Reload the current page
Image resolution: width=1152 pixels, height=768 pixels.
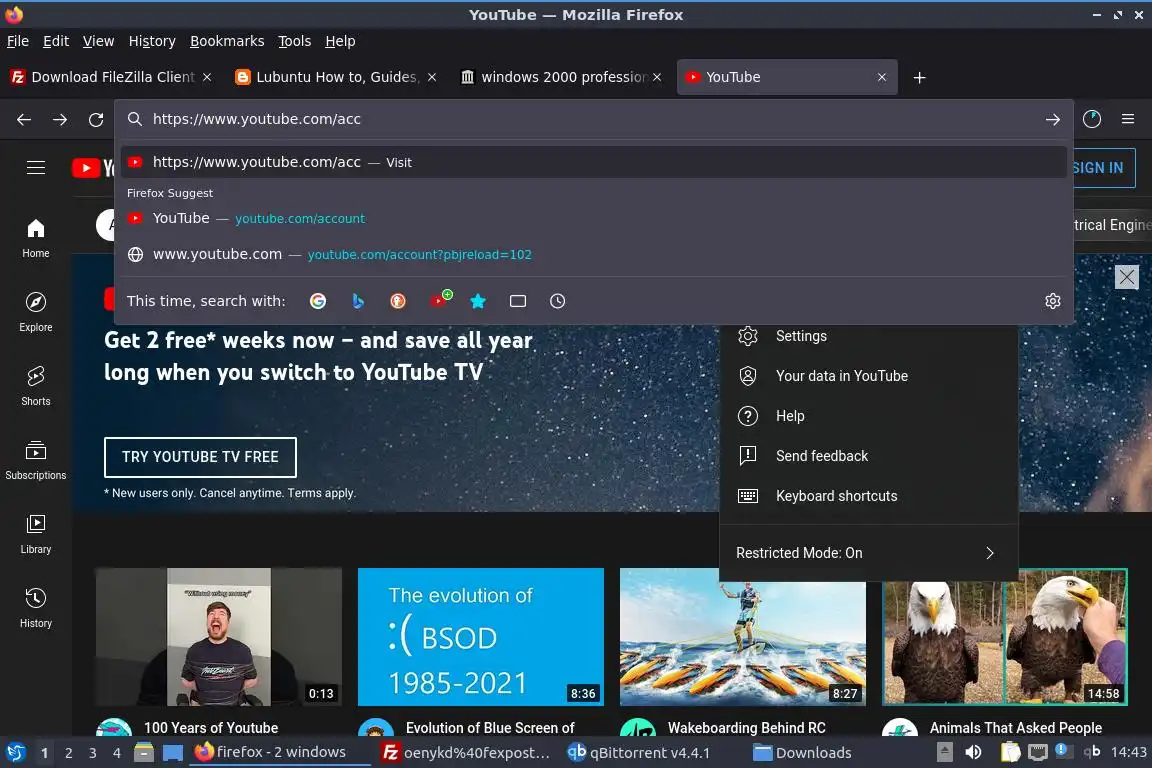click(x=96, y=119)
